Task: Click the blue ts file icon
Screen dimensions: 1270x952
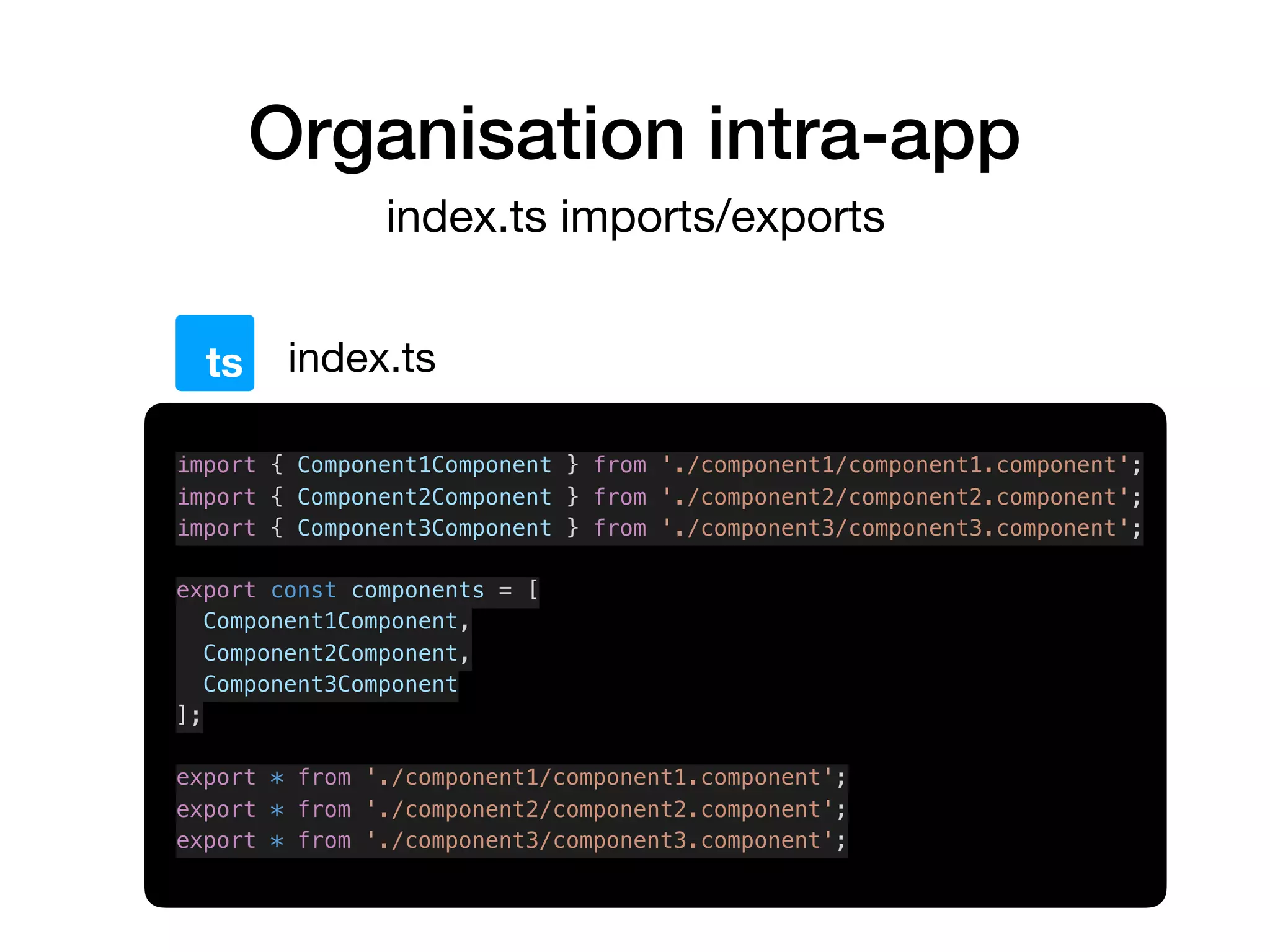Action: click(x=215, y=353)
